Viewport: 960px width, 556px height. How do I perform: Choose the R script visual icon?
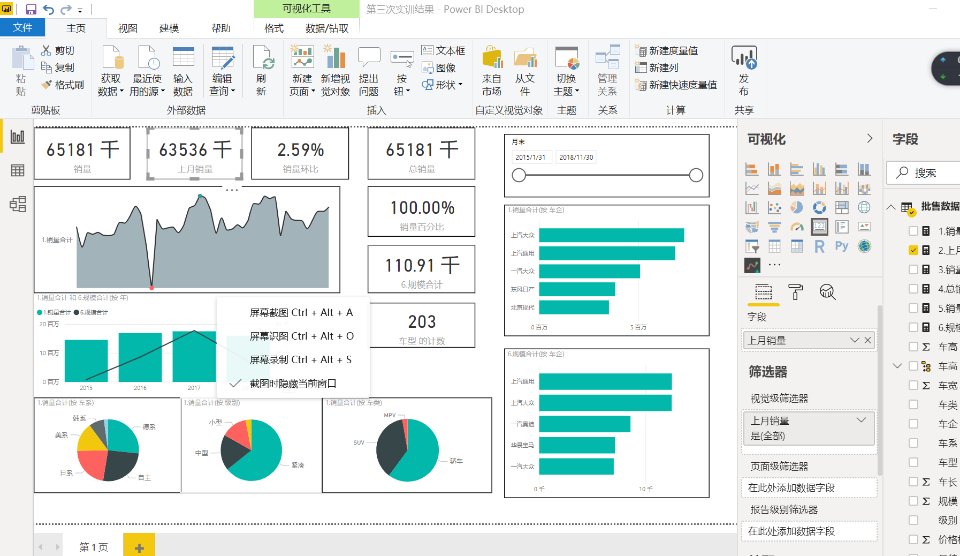coord(820,245)
